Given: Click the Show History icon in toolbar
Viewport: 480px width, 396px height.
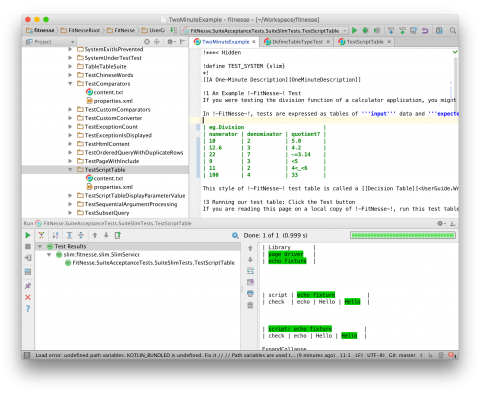Looking at the screenshot, I should [414, 30].
